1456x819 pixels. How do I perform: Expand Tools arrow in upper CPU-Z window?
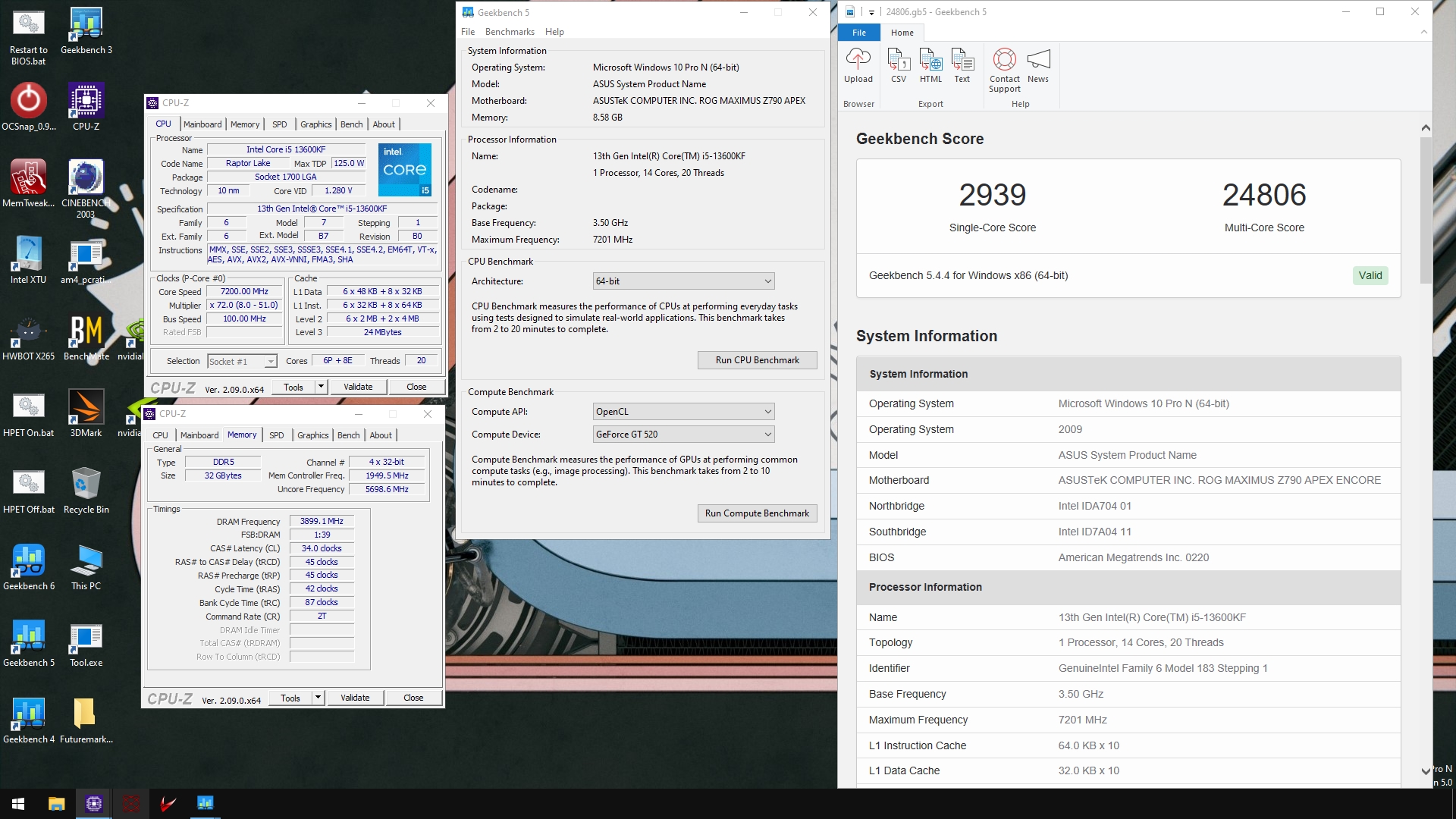321,387
